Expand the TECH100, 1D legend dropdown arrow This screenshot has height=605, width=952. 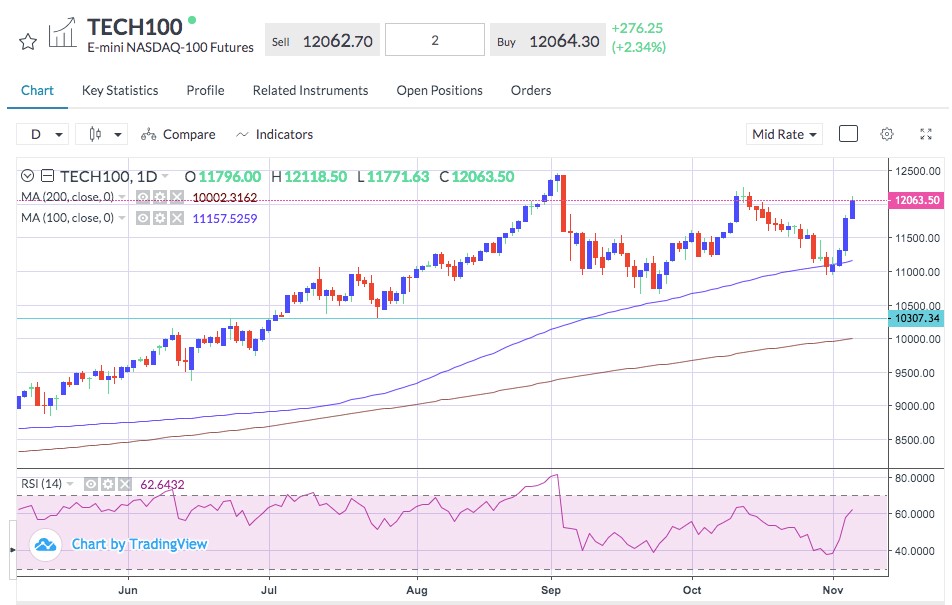[x=165, y=177]
